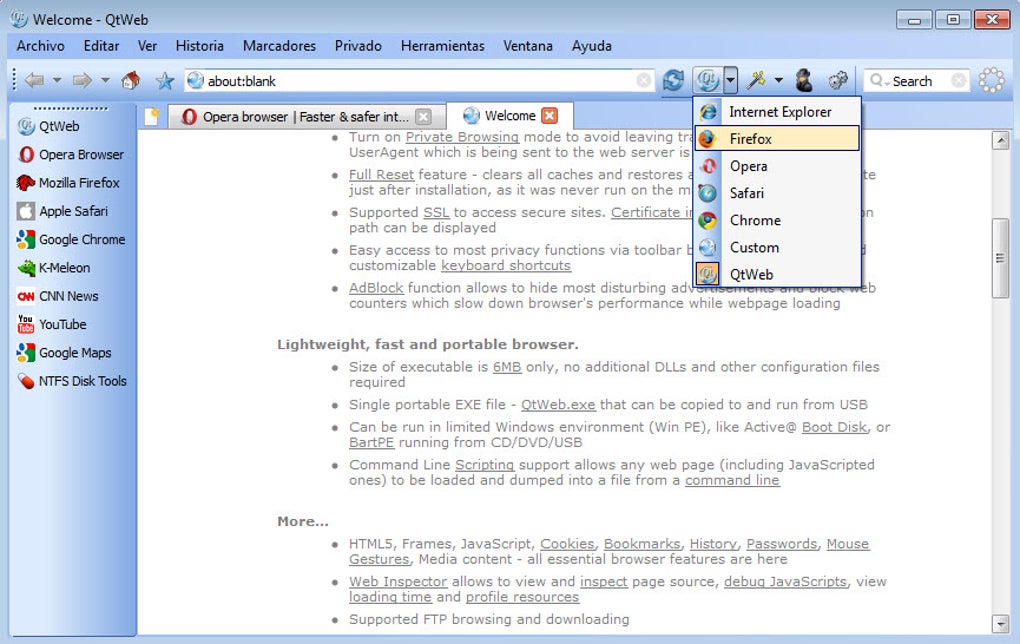Click the QtWeb user agent toolbar button

click(x=707, y=81)
